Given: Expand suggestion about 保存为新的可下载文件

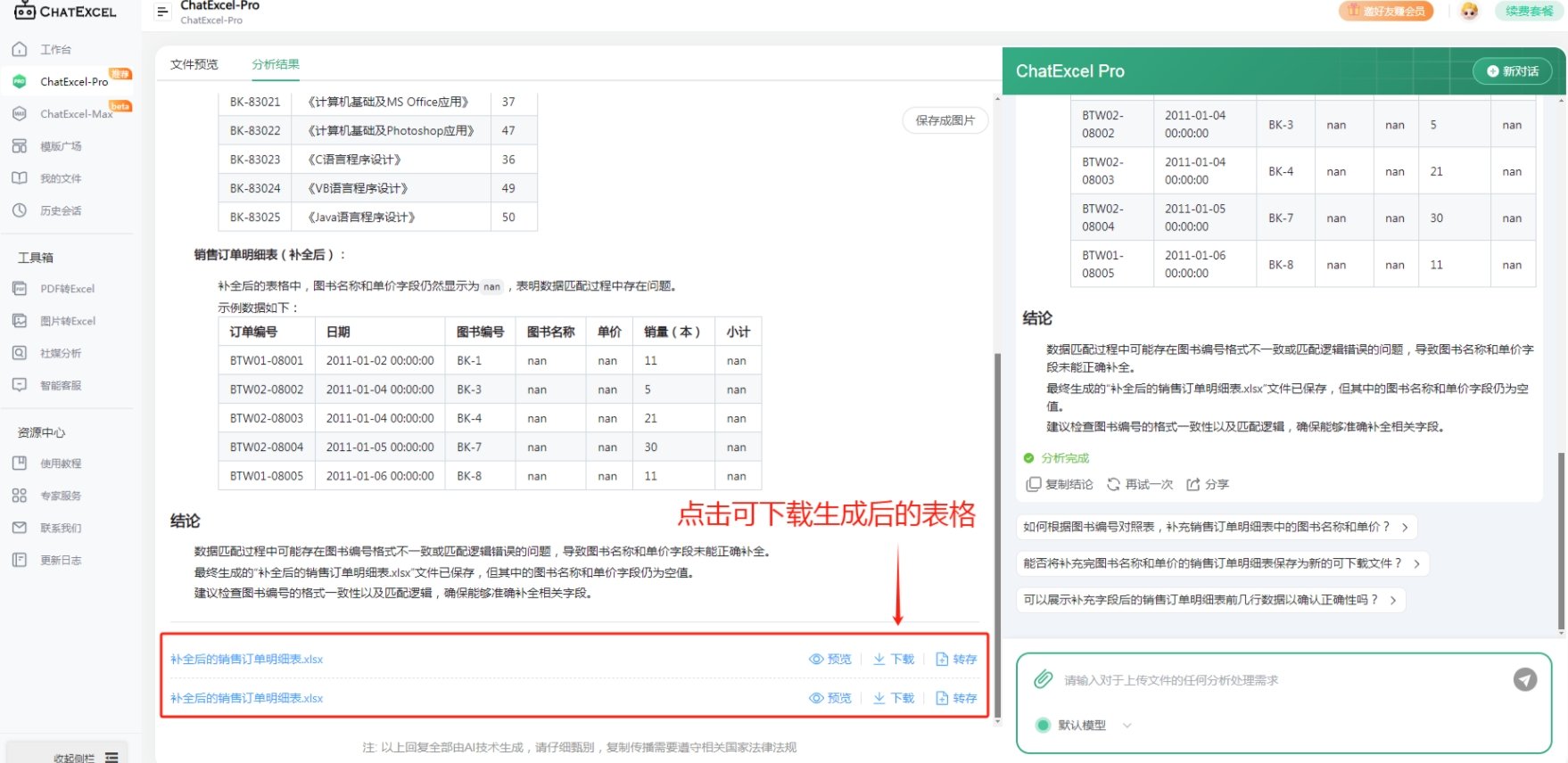Looking at the screenshot, I should click(x=1221, y=563).
